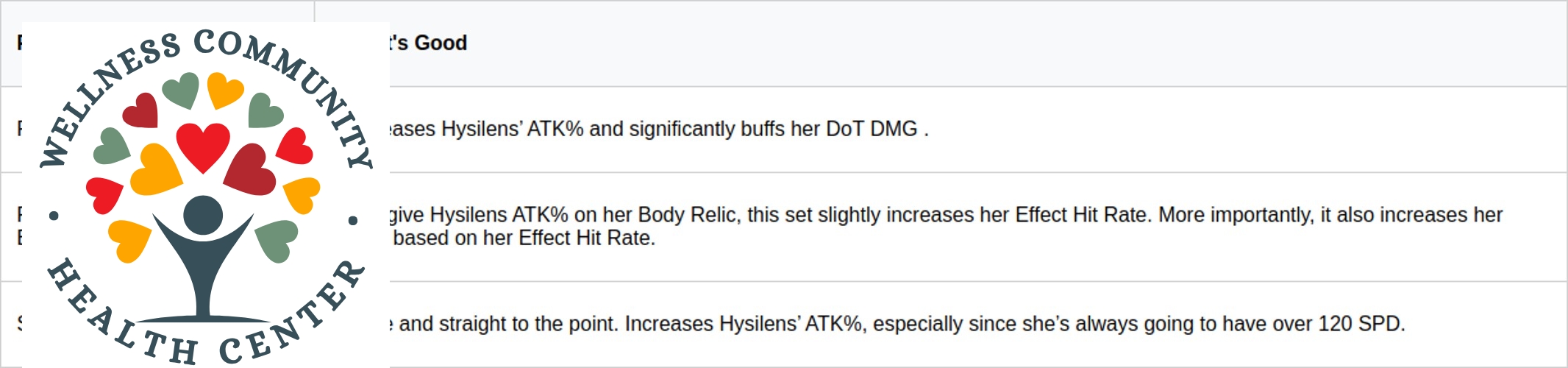The width and height of the screenshot is (1568, 368).
Task: Click the large bright red center heart
Action: pyautogui.click(x=203, y=145)
